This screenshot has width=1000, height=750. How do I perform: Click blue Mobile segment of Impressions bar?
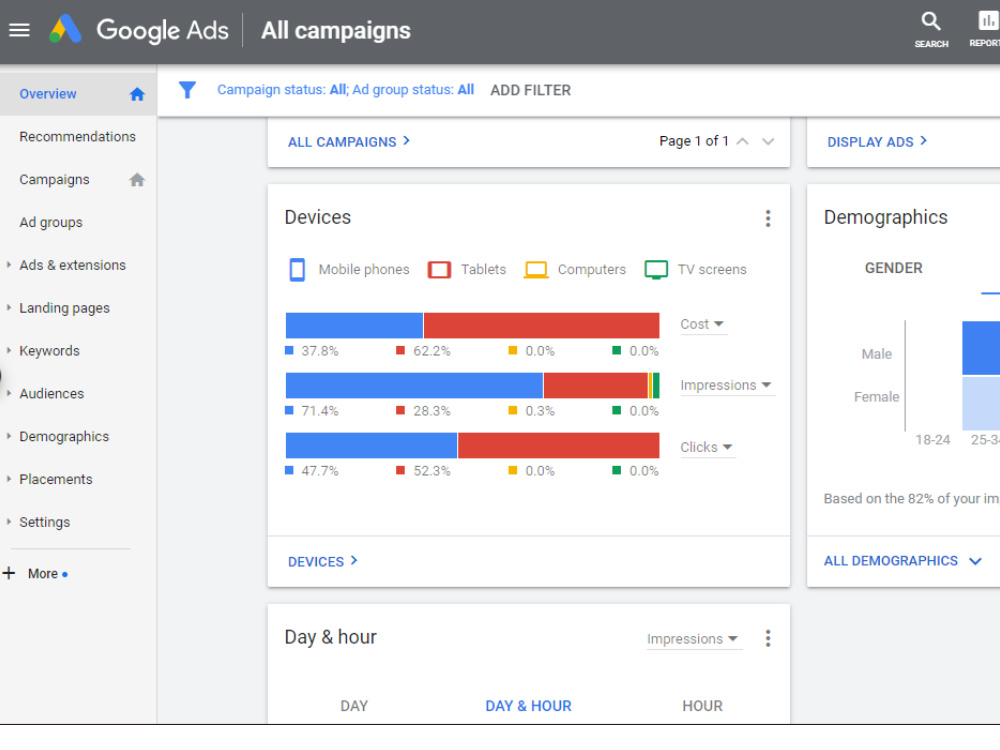pyautogui.click(x=414, y=385)
